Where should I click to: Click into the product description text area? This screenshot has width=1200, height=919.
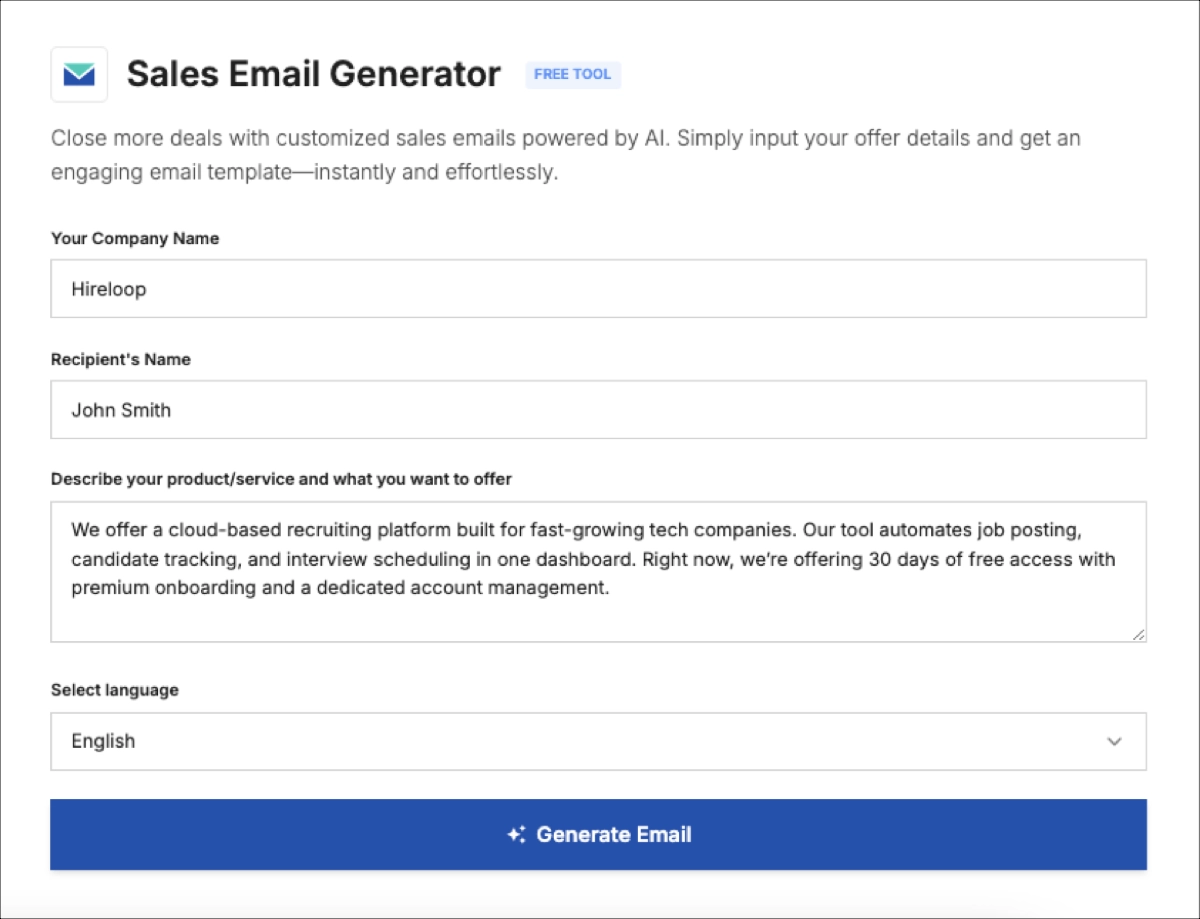click(x=598, y=610)
